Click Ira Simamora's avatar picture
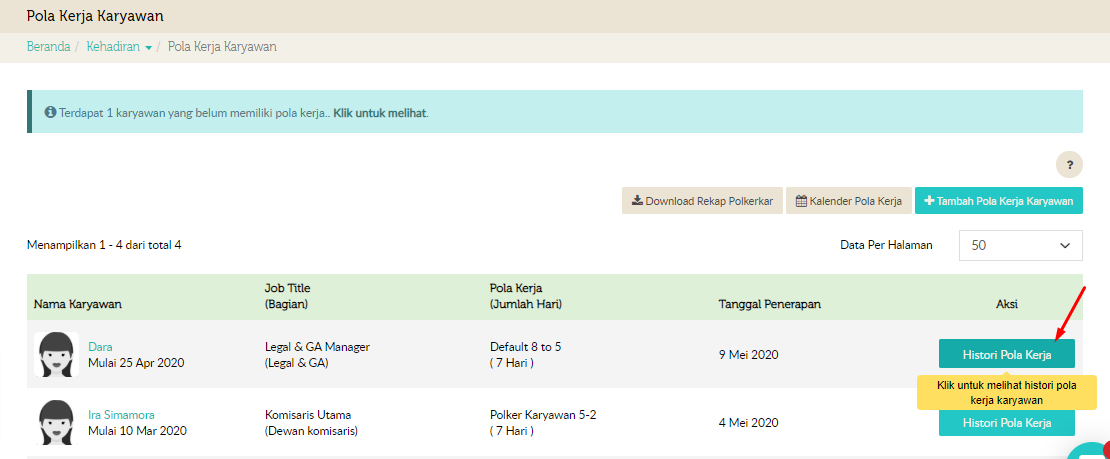 [56, 422]
